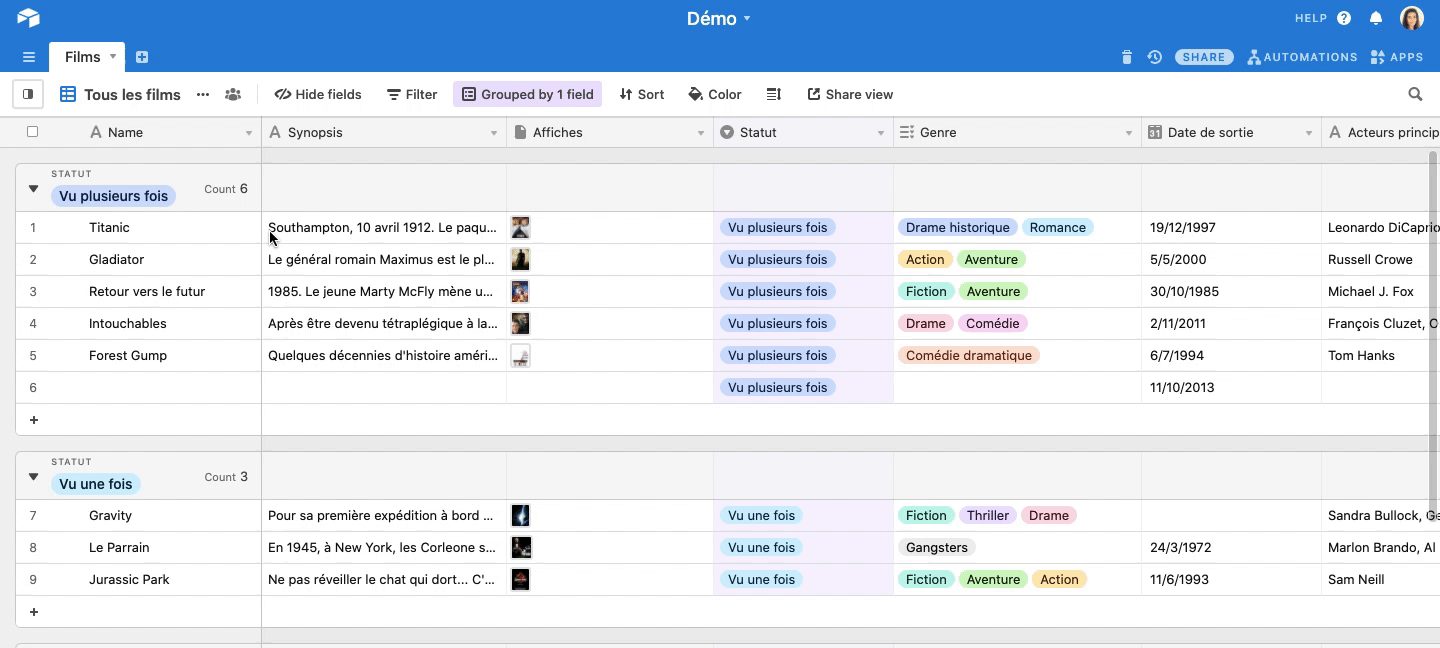Select the date 11/10/2013 cell
1440x648 pixels.
tap(1231, 388)
